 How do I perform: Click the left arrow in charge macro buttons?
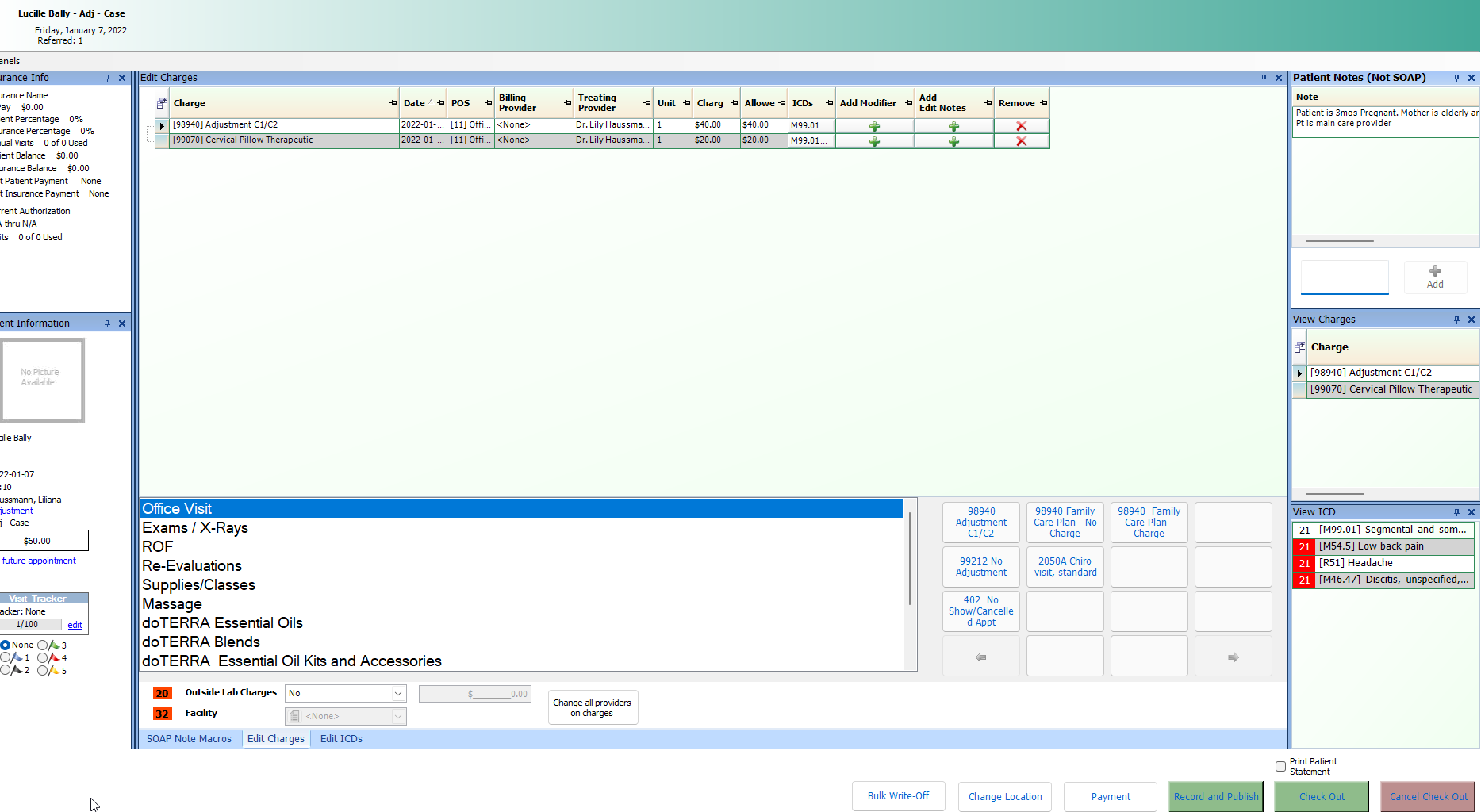pyautogui.click(x=980, y=656)
